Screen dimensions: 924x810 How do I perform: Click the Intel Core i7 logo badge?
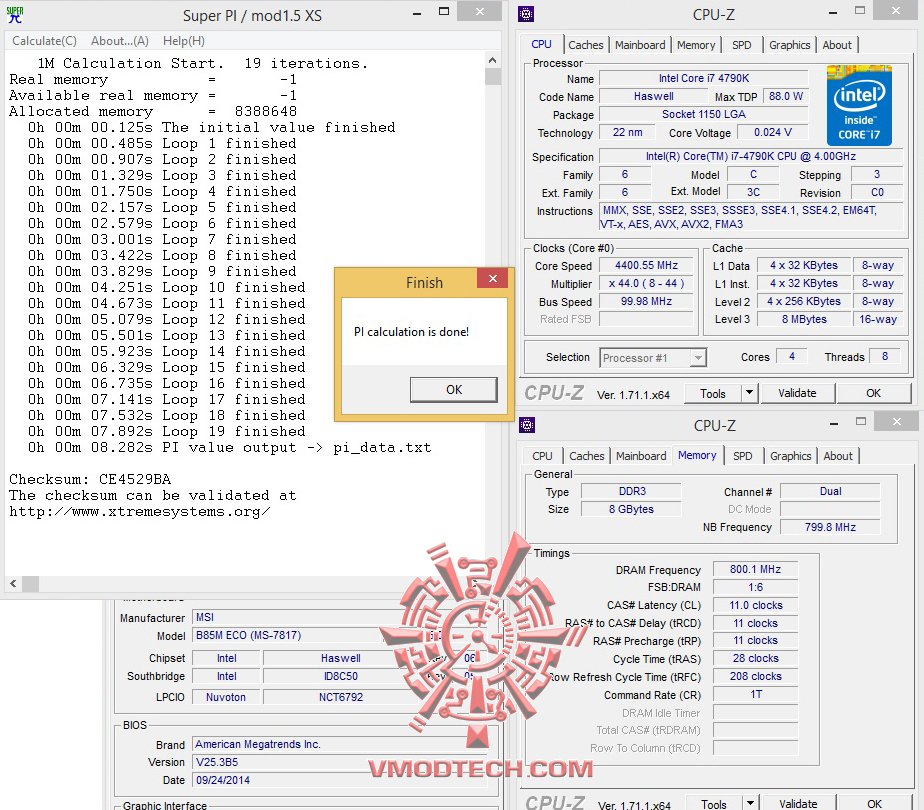pyautogui.click(x=859, y=105)
